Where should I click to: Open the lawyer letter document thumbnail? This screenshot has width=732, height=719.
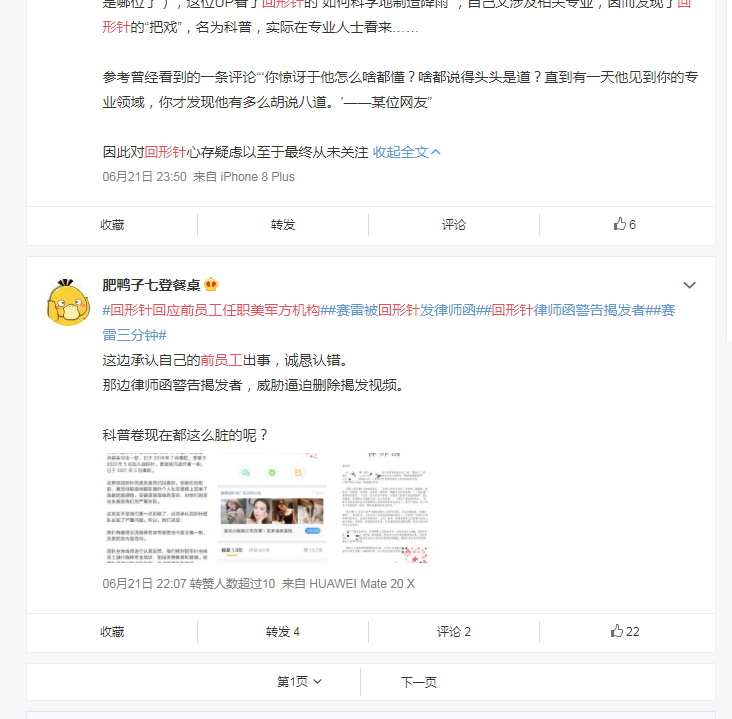(384, 508)
